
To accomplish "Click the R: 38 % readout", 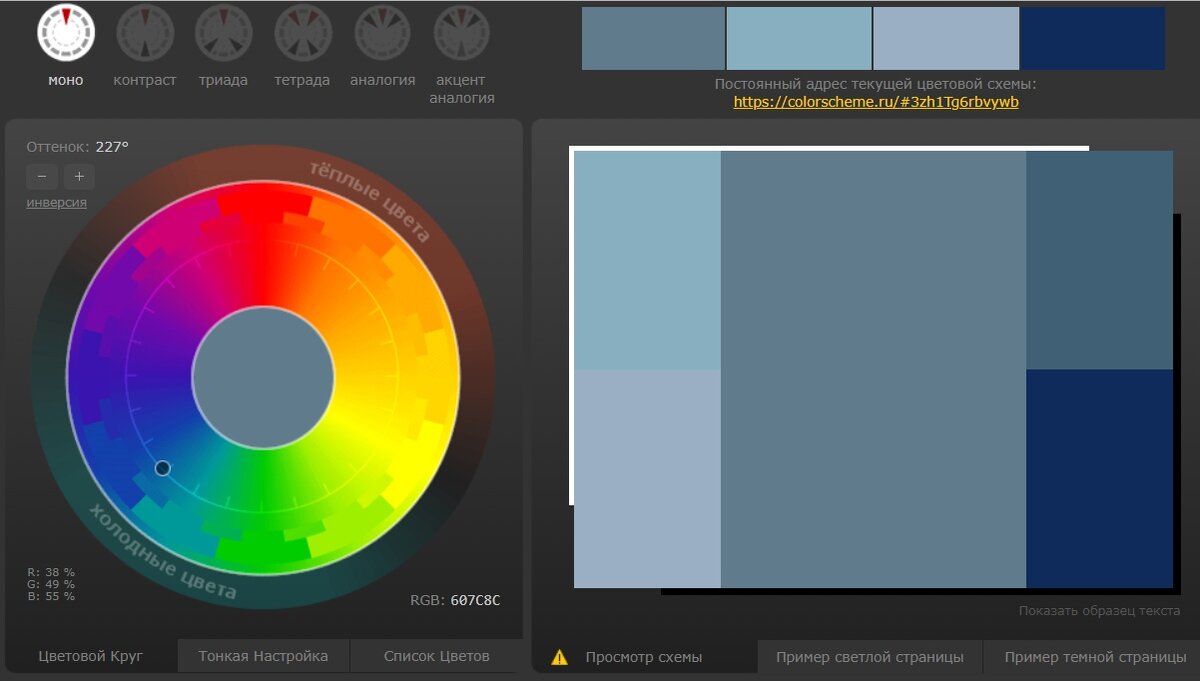I will [51, 573].
